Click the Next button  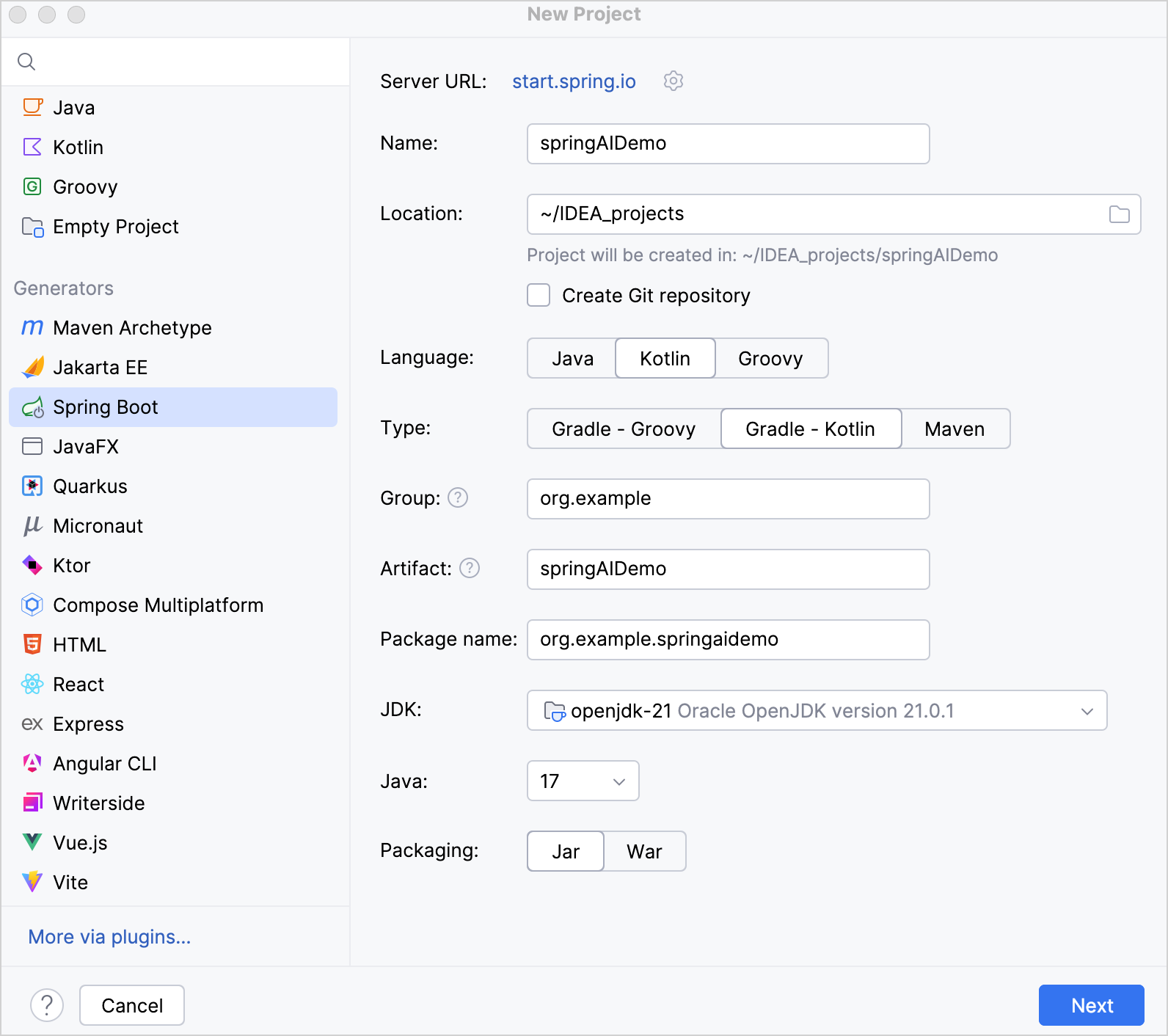(1091, 1005)
